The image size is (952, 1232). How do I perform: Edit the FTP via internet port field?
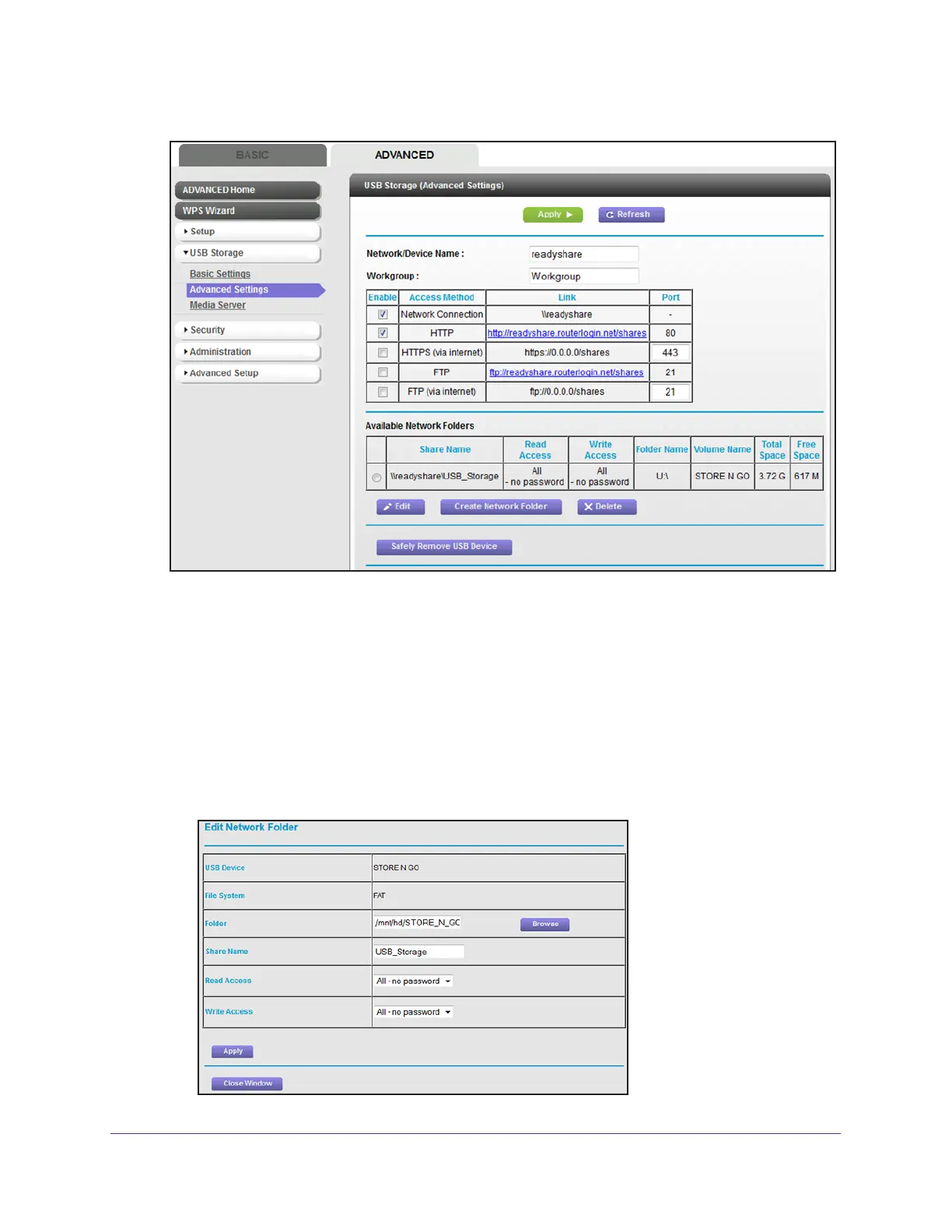pyautogui.click(x=670, y=392)
